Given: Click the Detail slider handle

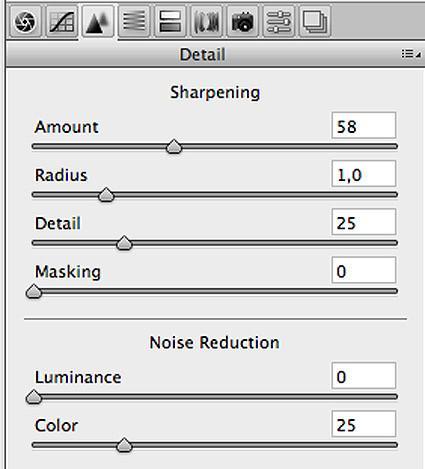Looking at the screenshot, I should coord(124,243).
